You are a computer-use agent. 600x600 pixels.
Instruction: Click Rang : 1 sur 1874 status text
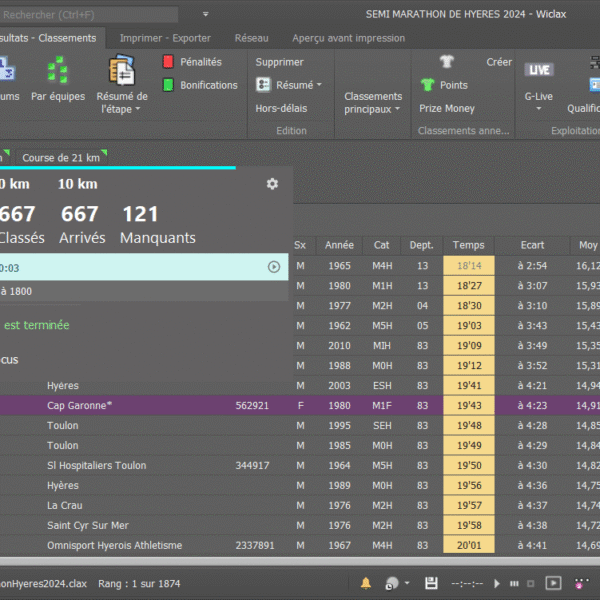click(139, 584)
